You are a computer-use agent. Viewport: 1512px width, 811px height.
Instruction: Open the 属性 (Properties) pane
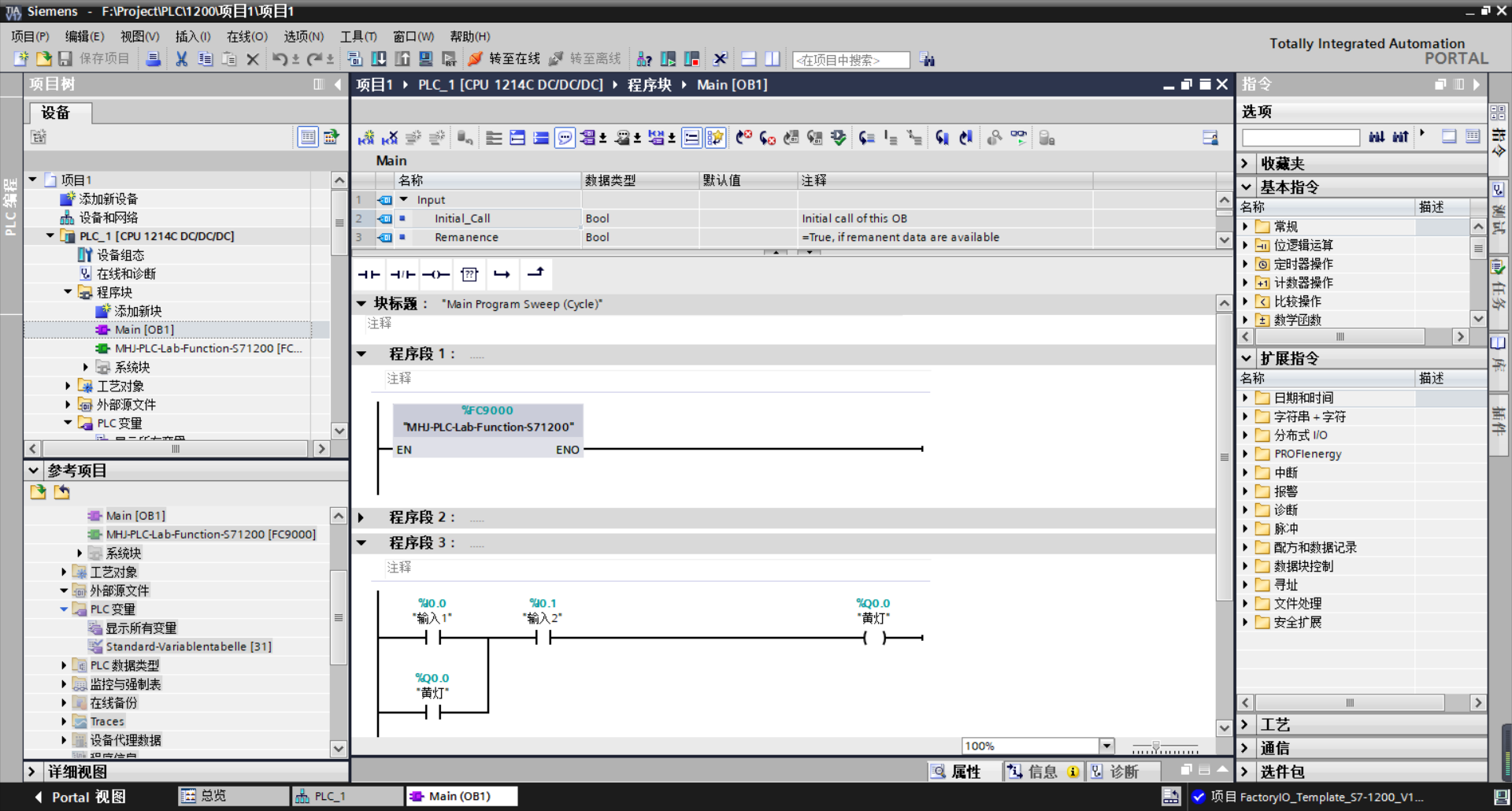[x=964, y=772]
